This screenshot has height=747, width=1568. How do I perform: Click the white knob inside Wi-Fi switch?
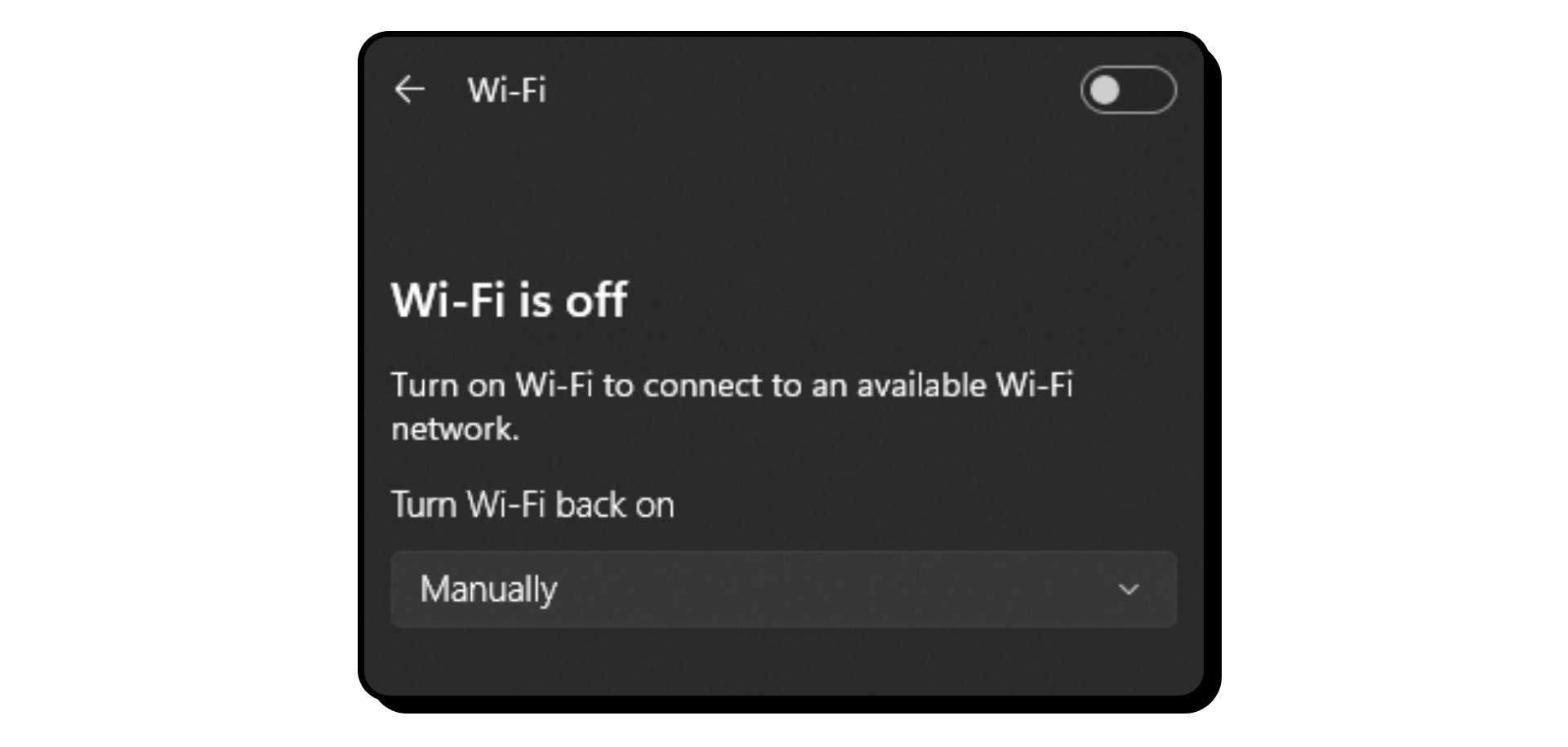tap(1105, 90)
